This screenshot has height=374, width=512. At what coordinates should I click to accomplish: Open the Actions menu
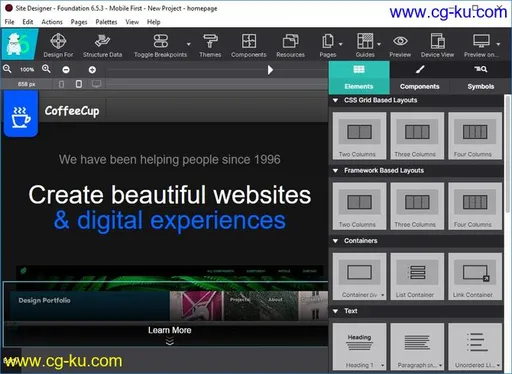tap(52, 22)
